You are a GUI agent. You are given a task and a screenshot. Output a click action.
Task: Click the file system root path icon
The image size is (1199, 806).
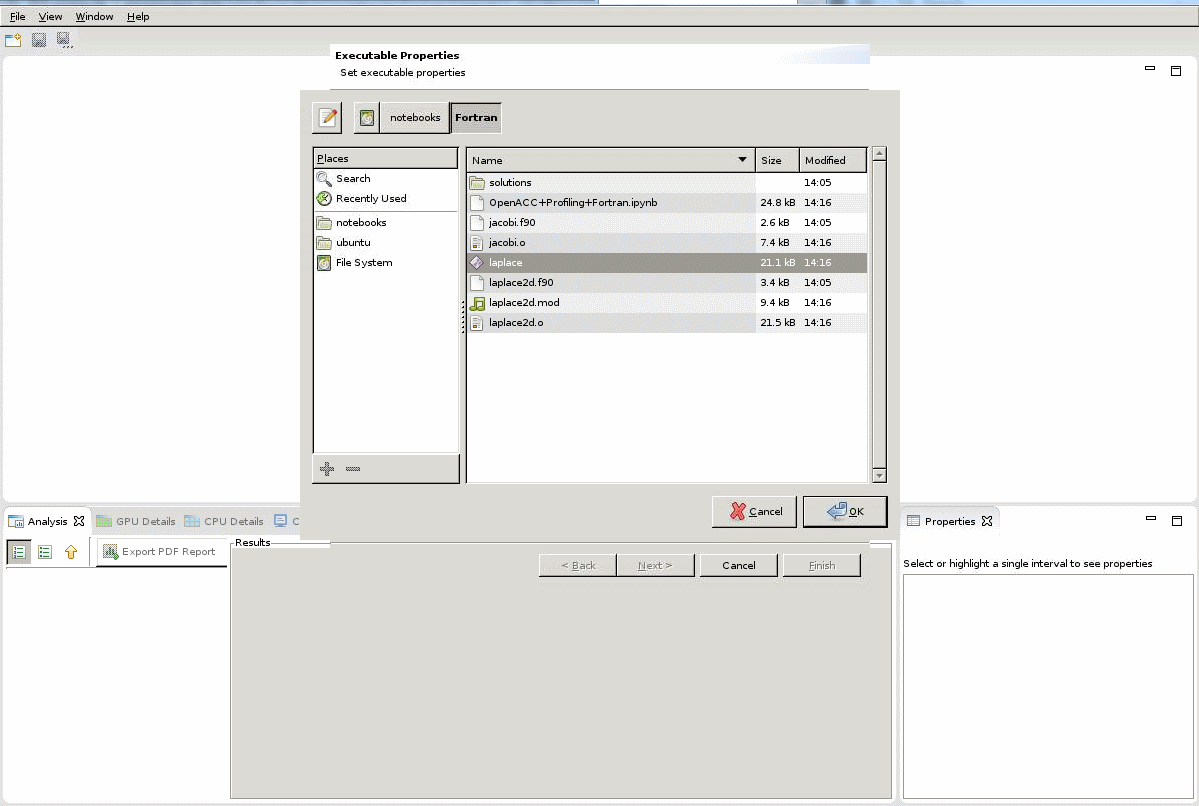tap(367, 118)
